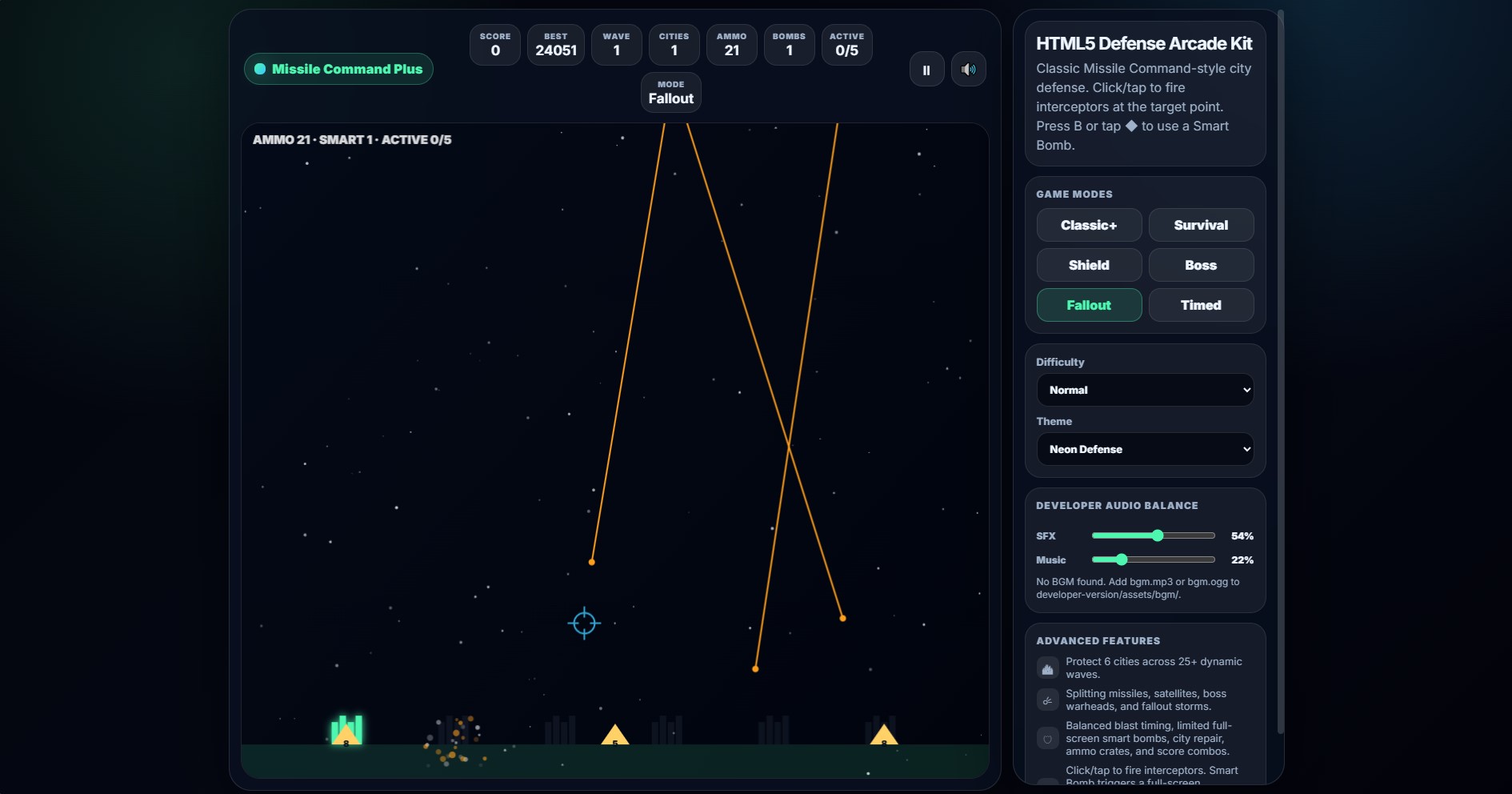This screenshot has width=1512, height=794.
Task: Click the rightmost yellow missile base triangle
Action: pyautogui.click(x=883, y=736)
